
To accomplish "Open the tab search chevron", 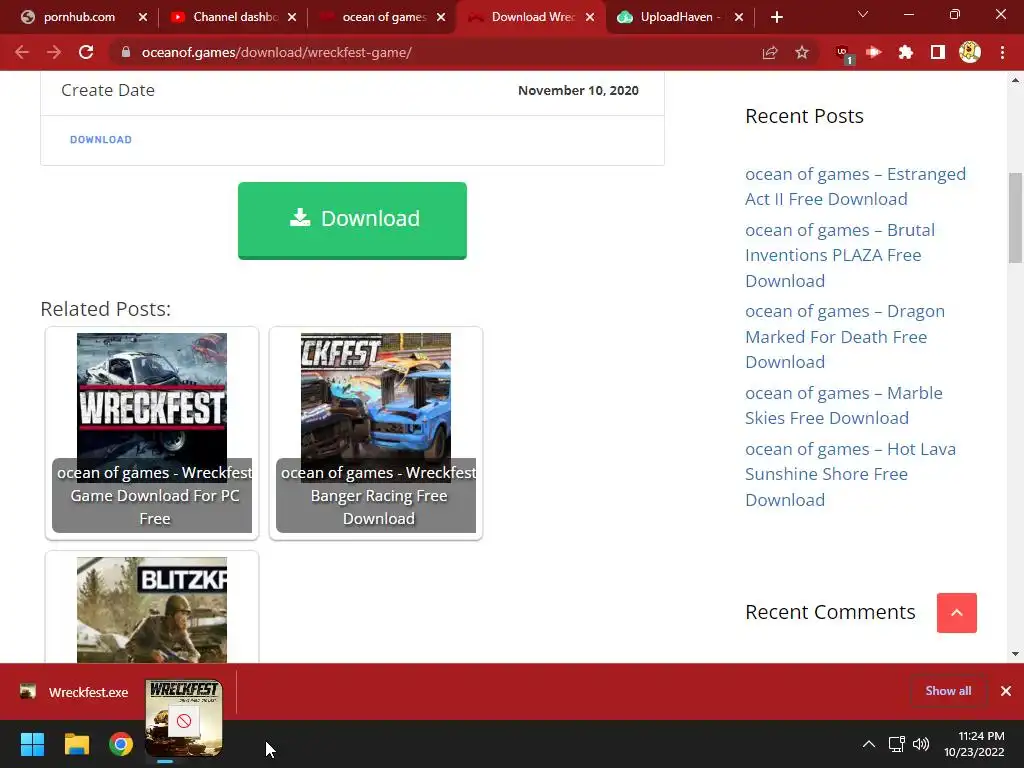I will pyautogui.click(x=863, y=14).
